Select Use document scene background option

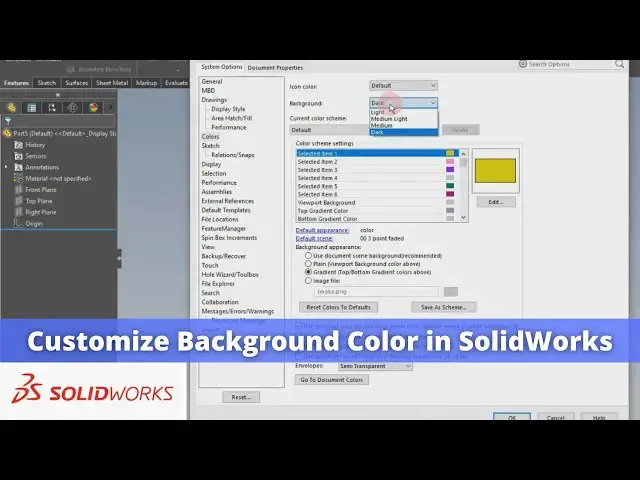click(308, 256)
